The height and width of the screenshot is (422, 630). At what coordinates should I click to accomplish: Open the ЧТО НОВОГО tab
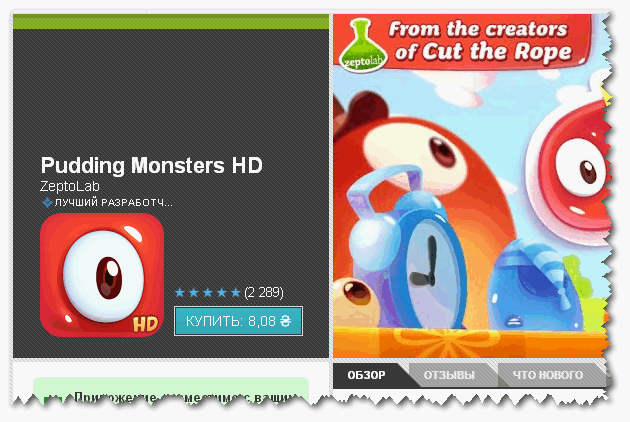tap(548, 375)
